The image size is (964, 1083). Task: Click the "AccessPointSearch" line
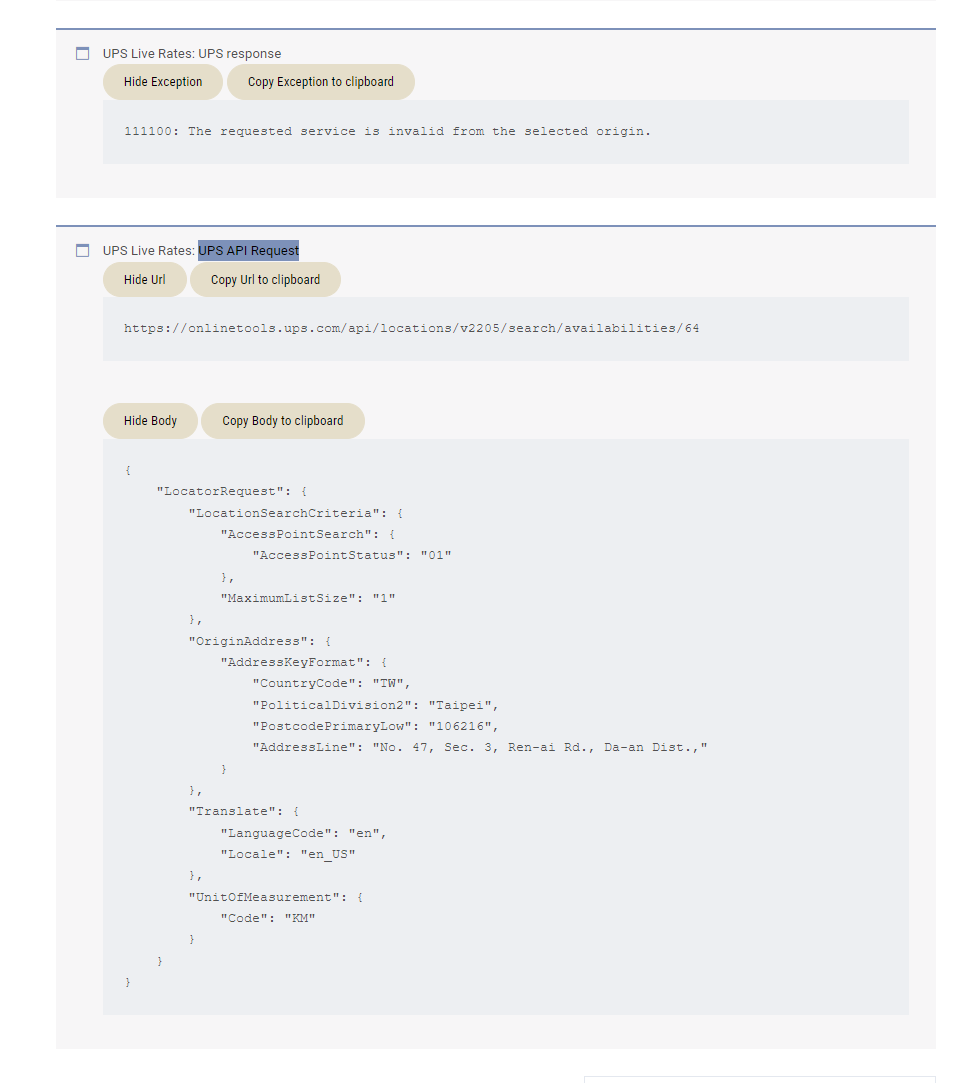click(x=308, y=535)
